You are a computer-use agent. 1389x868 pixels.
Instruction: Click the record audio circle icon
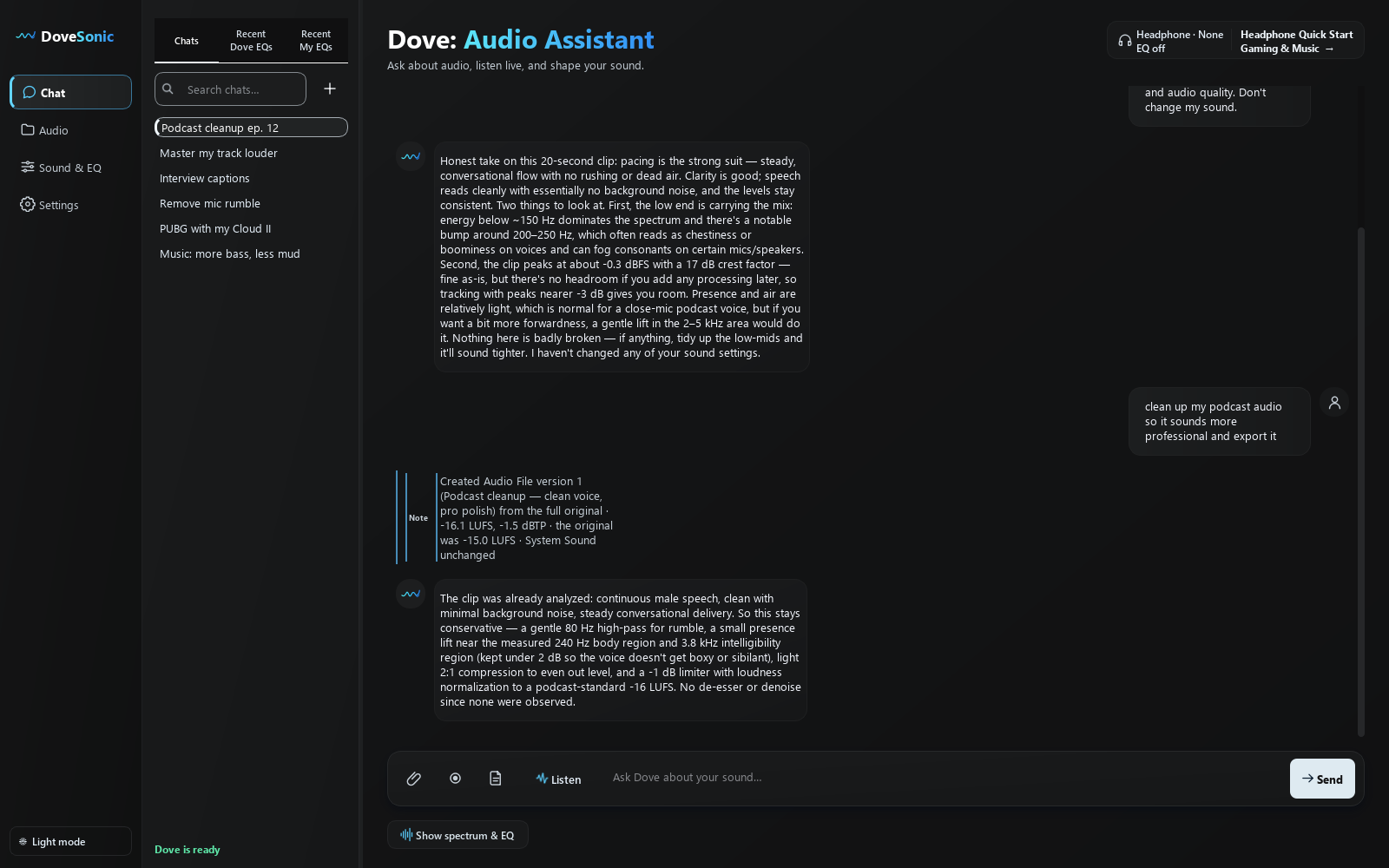click(455, 779)
